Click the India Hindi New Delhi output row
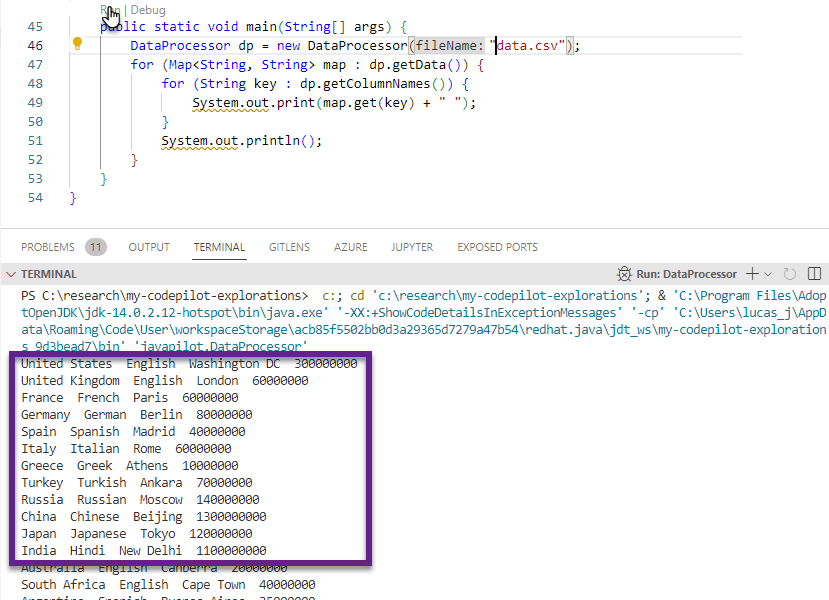The height and width of the screenshot is (600, 829). 144,550
